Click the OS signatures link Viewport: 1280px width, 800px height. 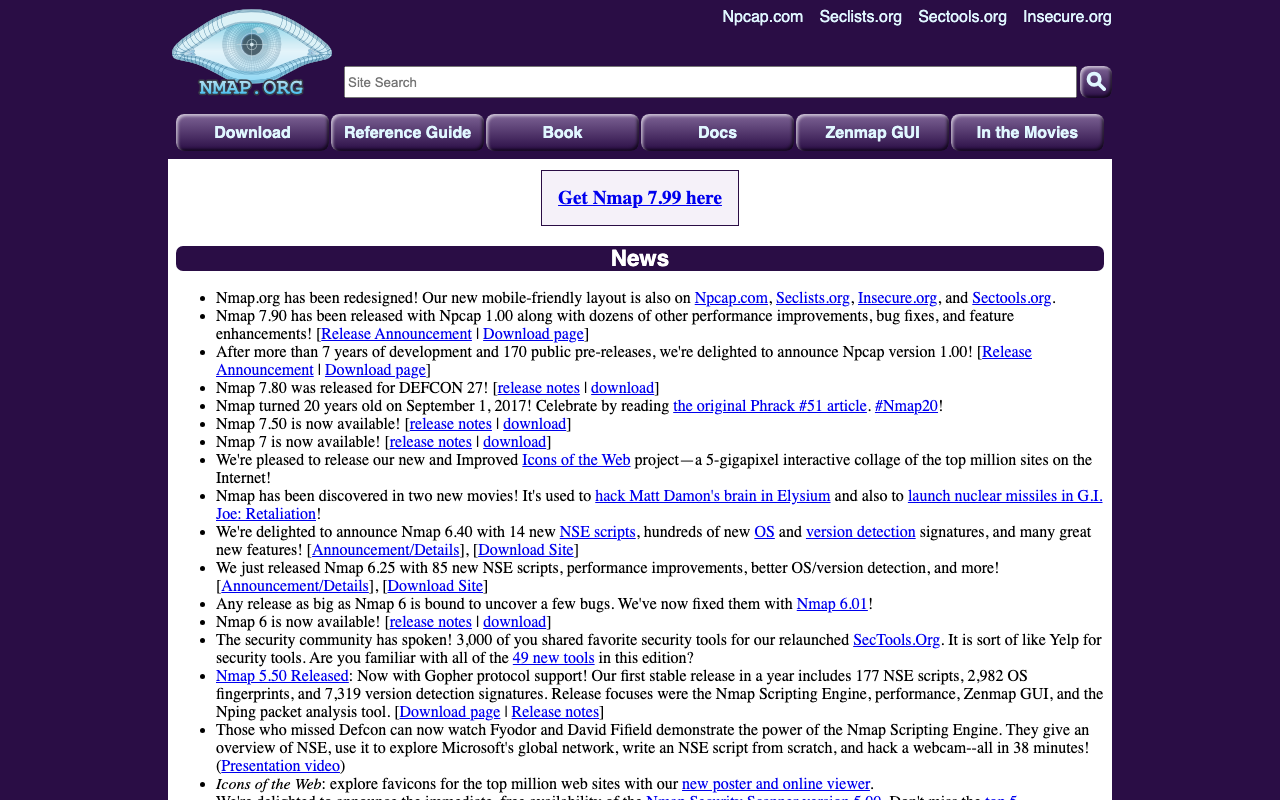tap(764, 532)
